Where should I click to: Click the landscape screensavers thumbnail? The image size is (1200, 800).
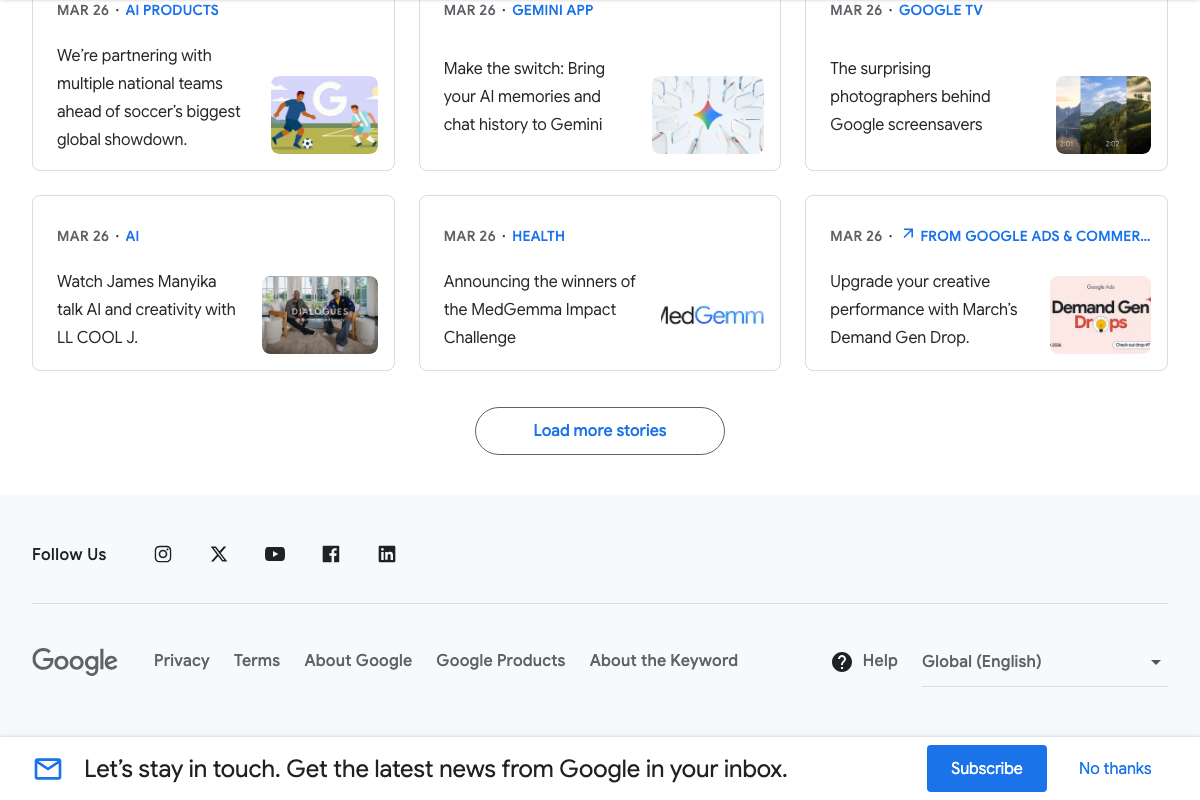tap(1103, 115)
